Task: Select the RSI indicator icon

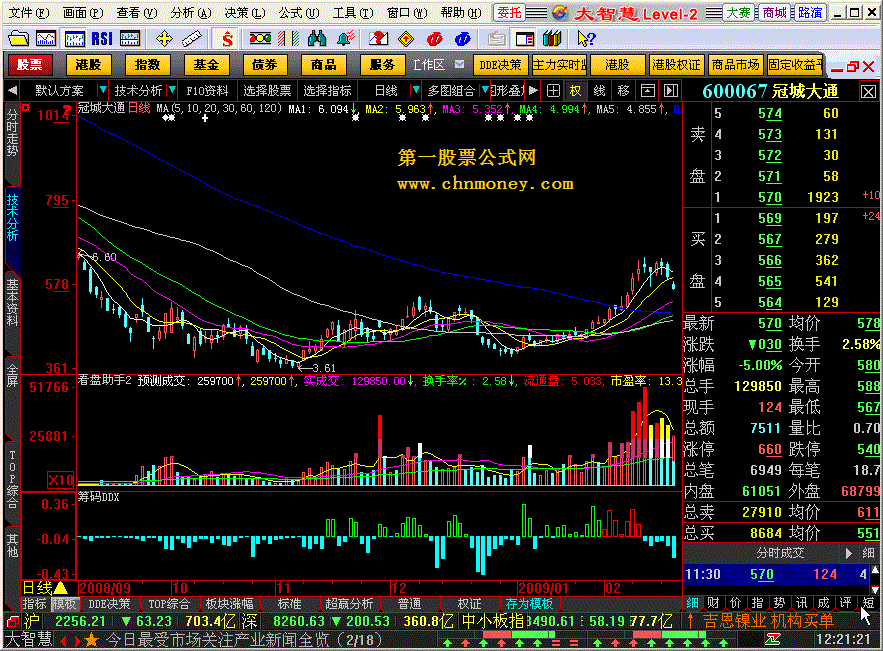Action: (x=102, y=38)
